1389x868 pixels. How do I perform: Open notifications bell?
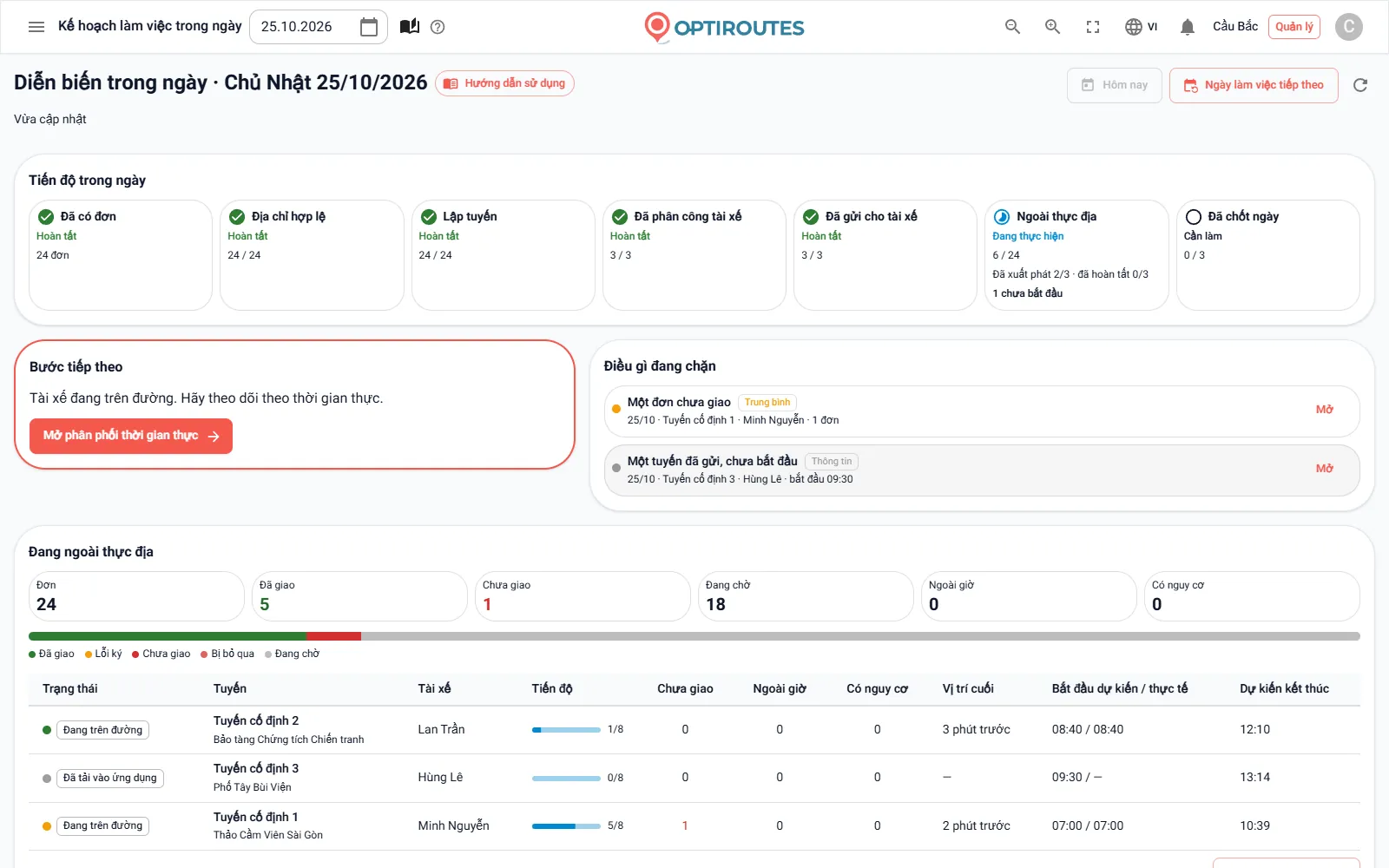tap(1188, 27)
